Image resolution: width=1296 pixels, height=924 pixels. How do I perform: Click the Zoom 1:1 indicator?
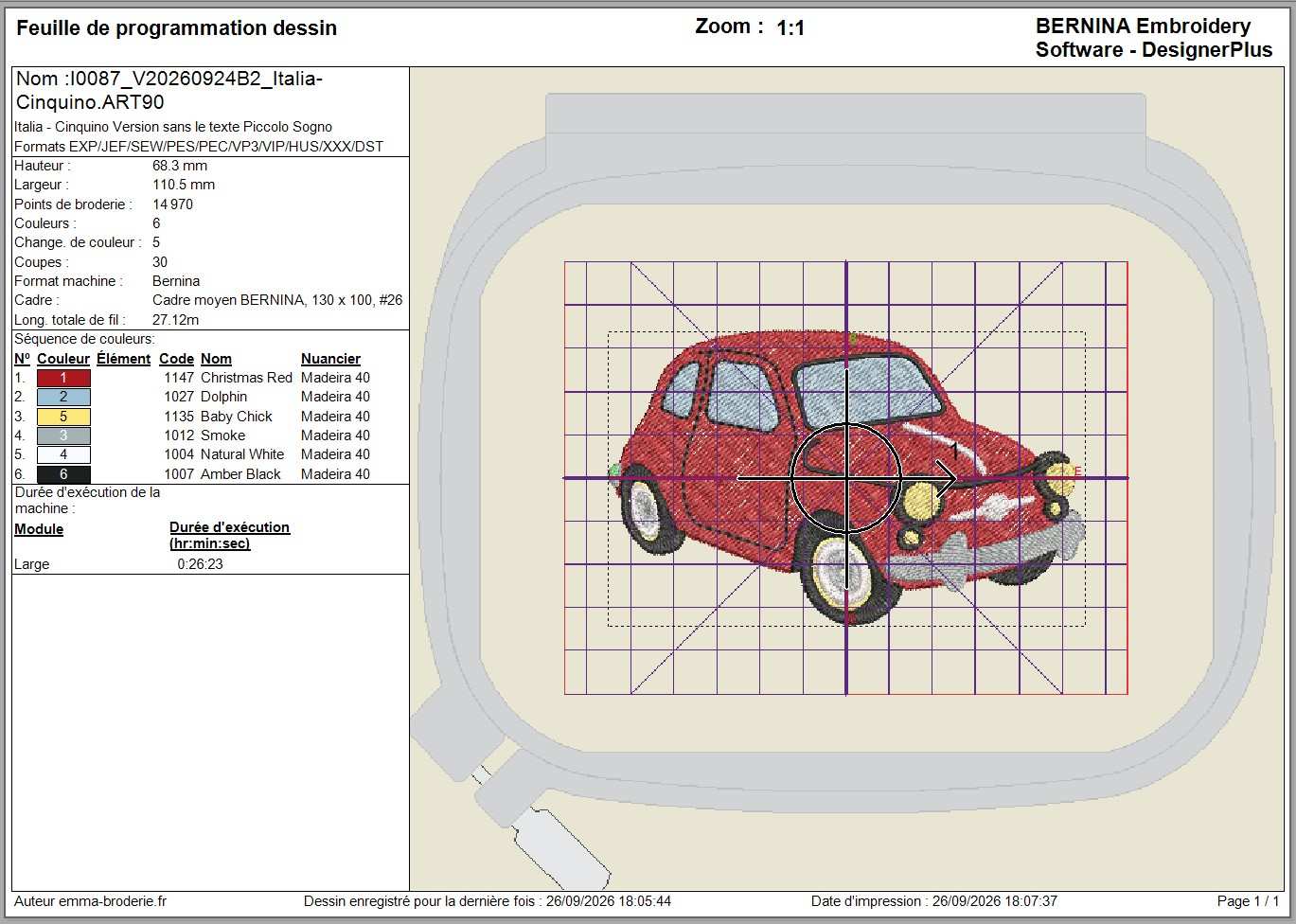click(x=750, y=27)
